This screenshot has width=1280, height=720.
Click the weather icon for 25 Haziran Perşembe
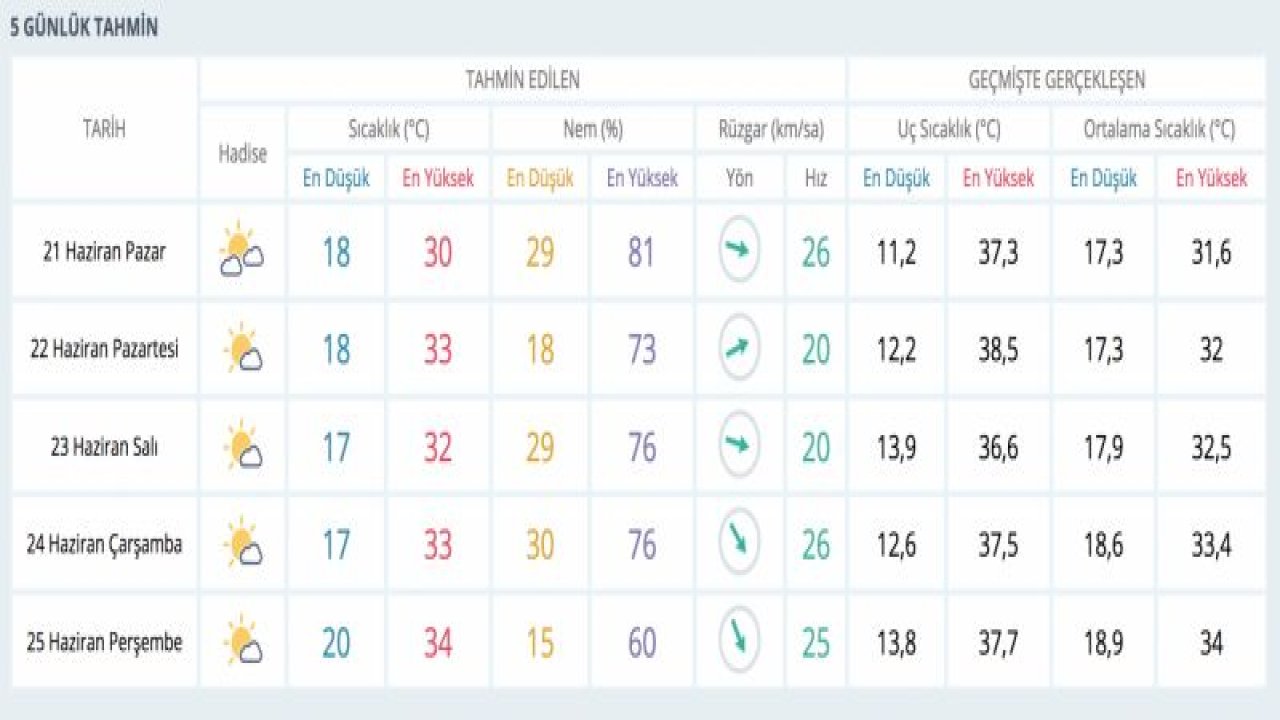[x=242, y=642]
